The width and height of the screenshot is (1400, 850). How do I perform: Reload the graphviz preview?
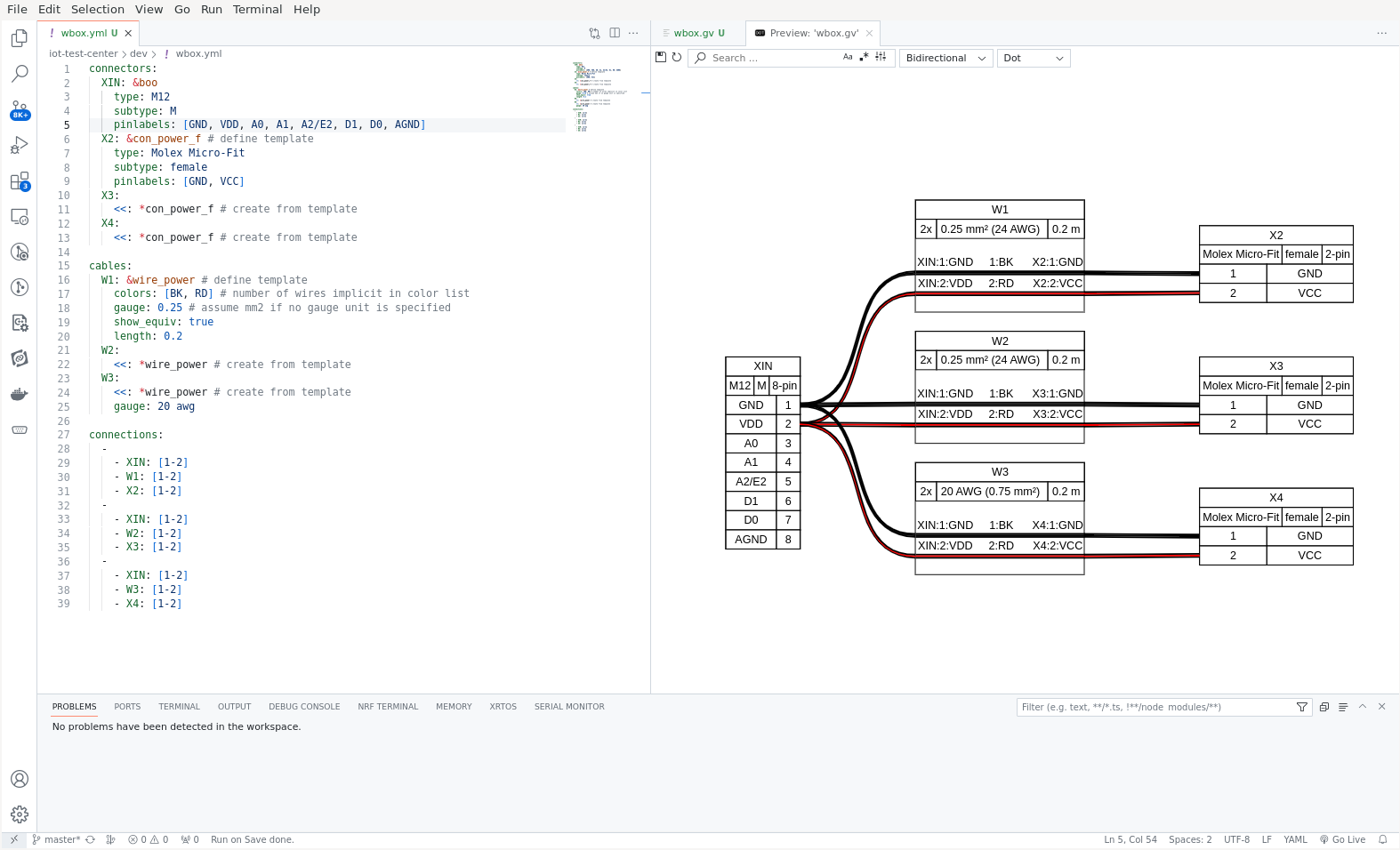[677, 57]
